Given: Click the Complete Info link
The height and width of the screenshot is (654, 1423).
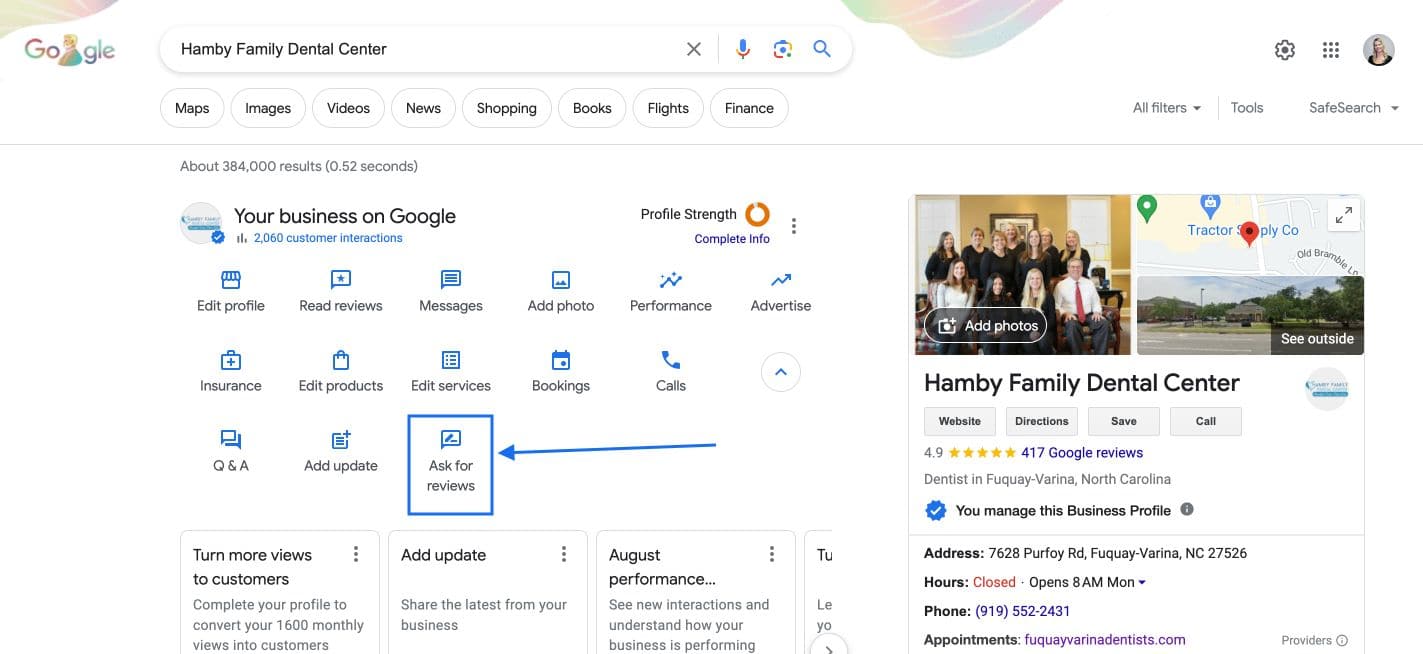Looking at the screenshot, I should click(732, 239).
